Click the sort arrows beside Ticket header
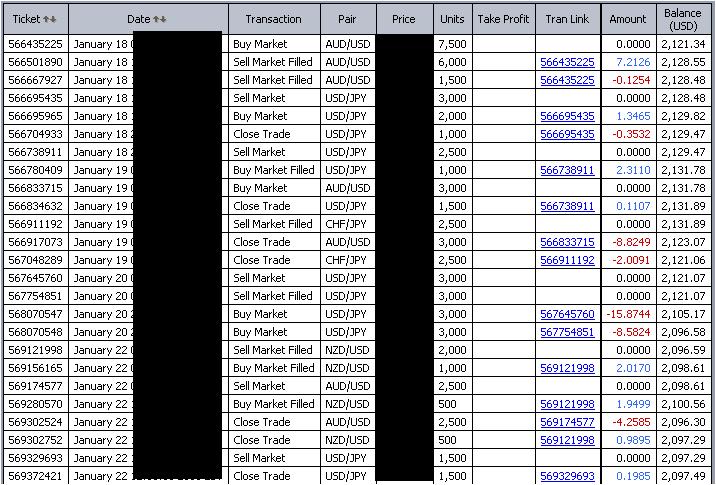Viewport: 716px width, 485px height. point(50,19)
